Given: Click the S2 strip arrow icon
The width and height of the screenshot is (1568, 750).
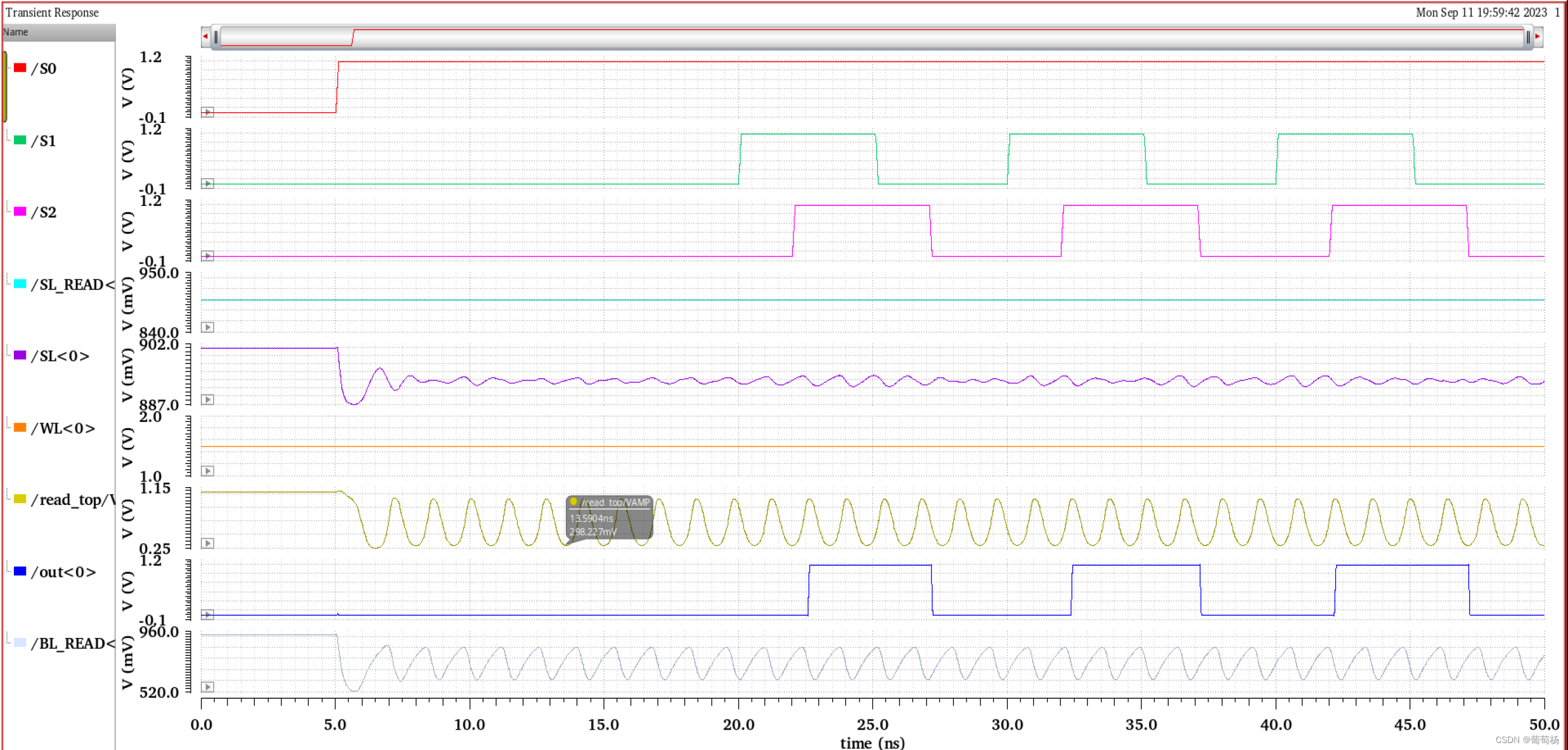Looking at the screenshot, I should point(207,256).
